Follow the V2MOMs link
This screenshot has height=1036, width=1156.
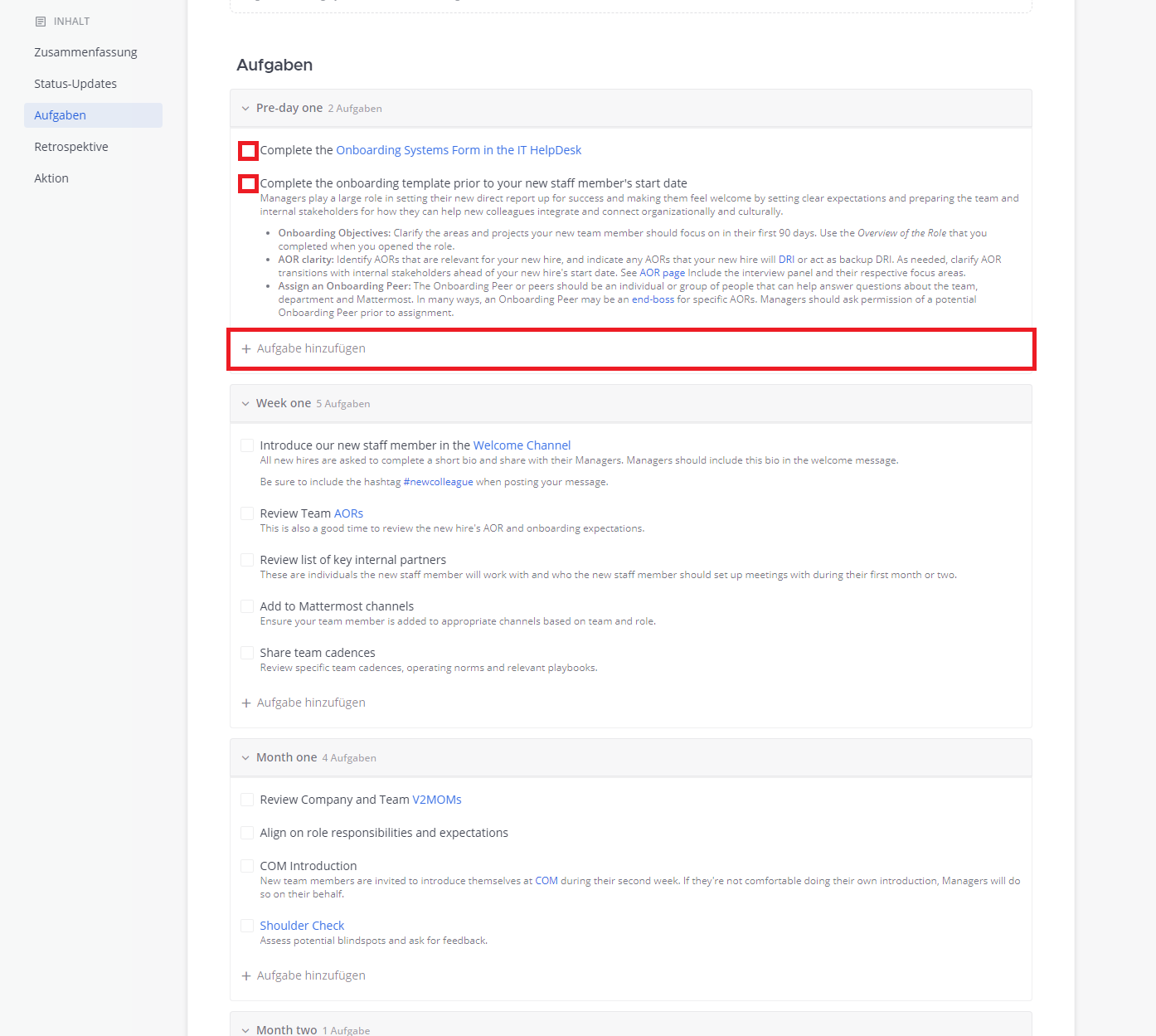point(437,800)
